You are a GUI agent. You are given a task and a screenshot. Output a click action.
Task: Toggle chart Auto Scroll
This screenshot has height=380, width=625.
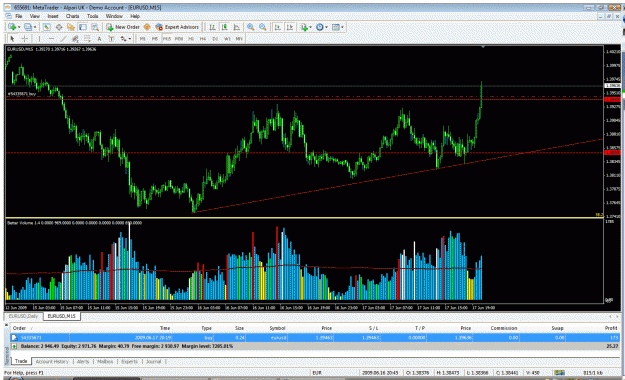(x=278, y=27)
